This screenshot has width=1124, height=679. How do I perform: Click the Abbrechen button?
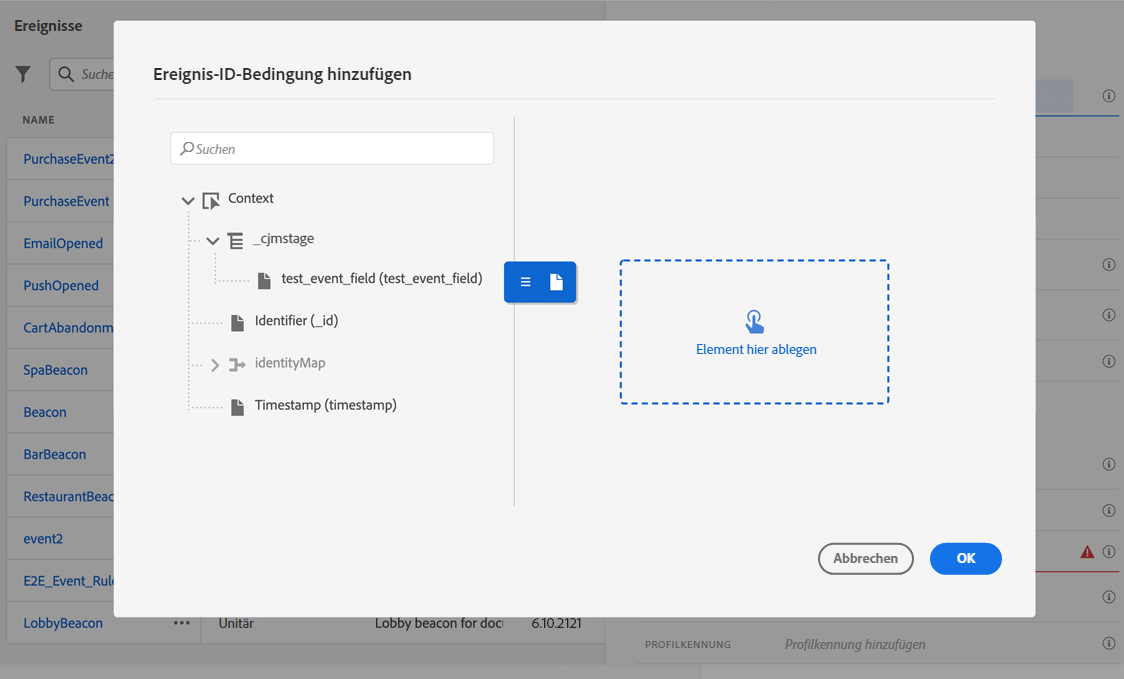click(865, 559)
